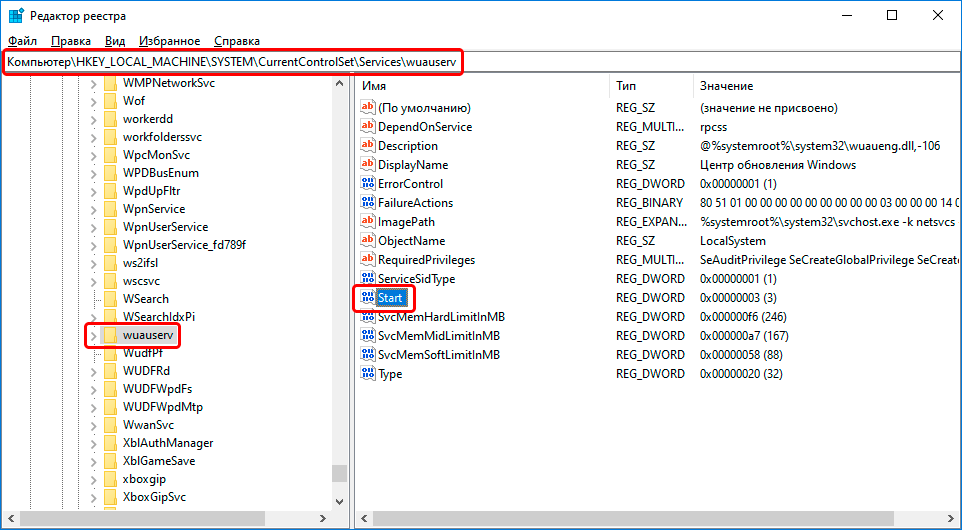
Task: Click the tree pane vertical scrollbar thumb
Action: point(339,474)
